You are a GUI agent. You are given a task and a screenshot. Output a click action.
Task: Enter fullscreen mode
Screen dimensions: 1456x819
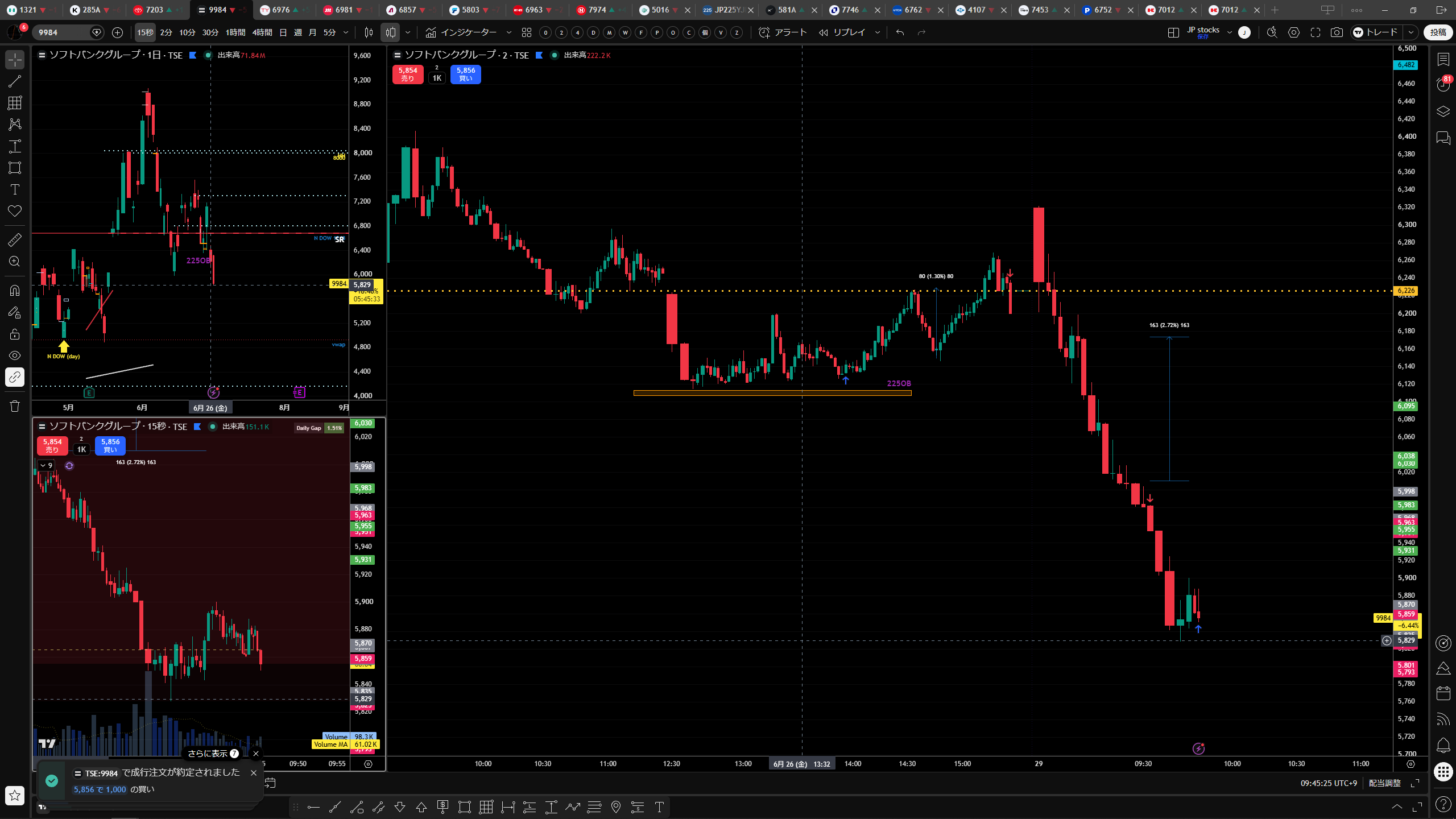click(x=1316, y=32)
